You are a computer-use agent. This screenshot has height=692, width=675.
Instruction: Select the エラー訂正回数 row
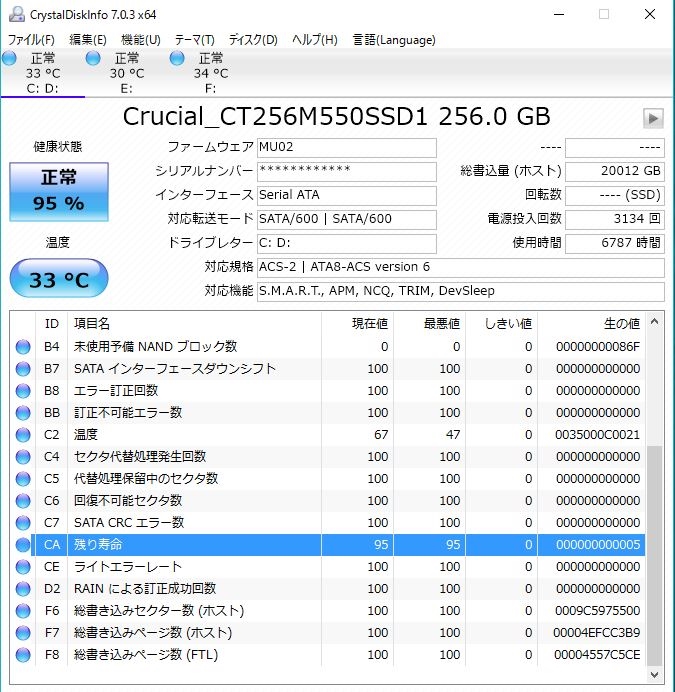pyautogui.click(x=328, y=391)
